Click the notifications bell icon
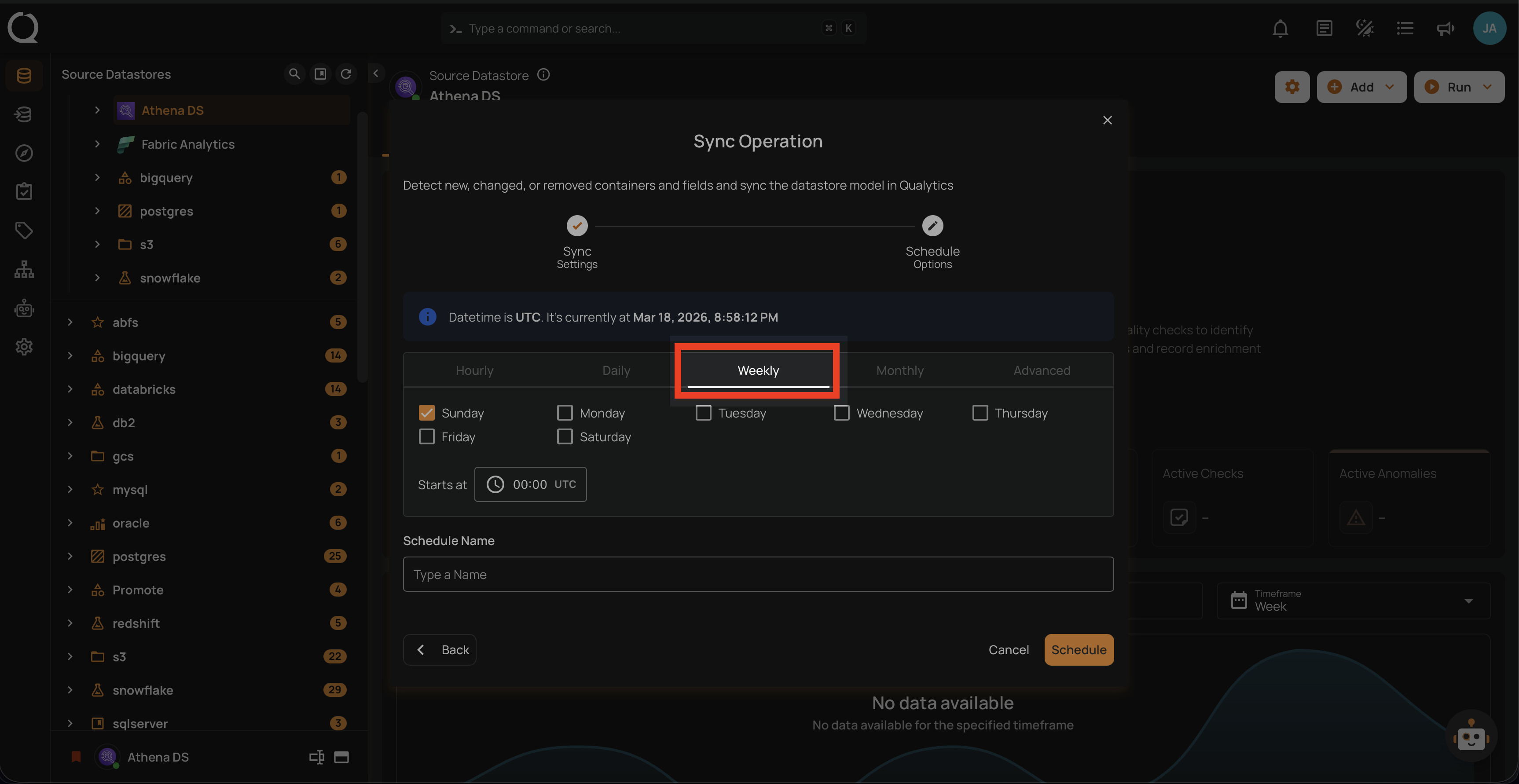The width and height of the screenshot is (1519, 784). (x=1280, y=28)
